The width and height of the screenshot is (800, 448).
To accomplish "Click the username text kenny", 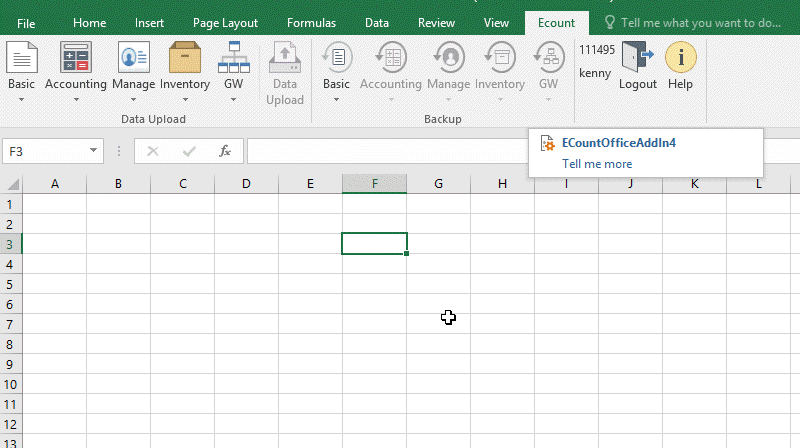I will (595, 73).
